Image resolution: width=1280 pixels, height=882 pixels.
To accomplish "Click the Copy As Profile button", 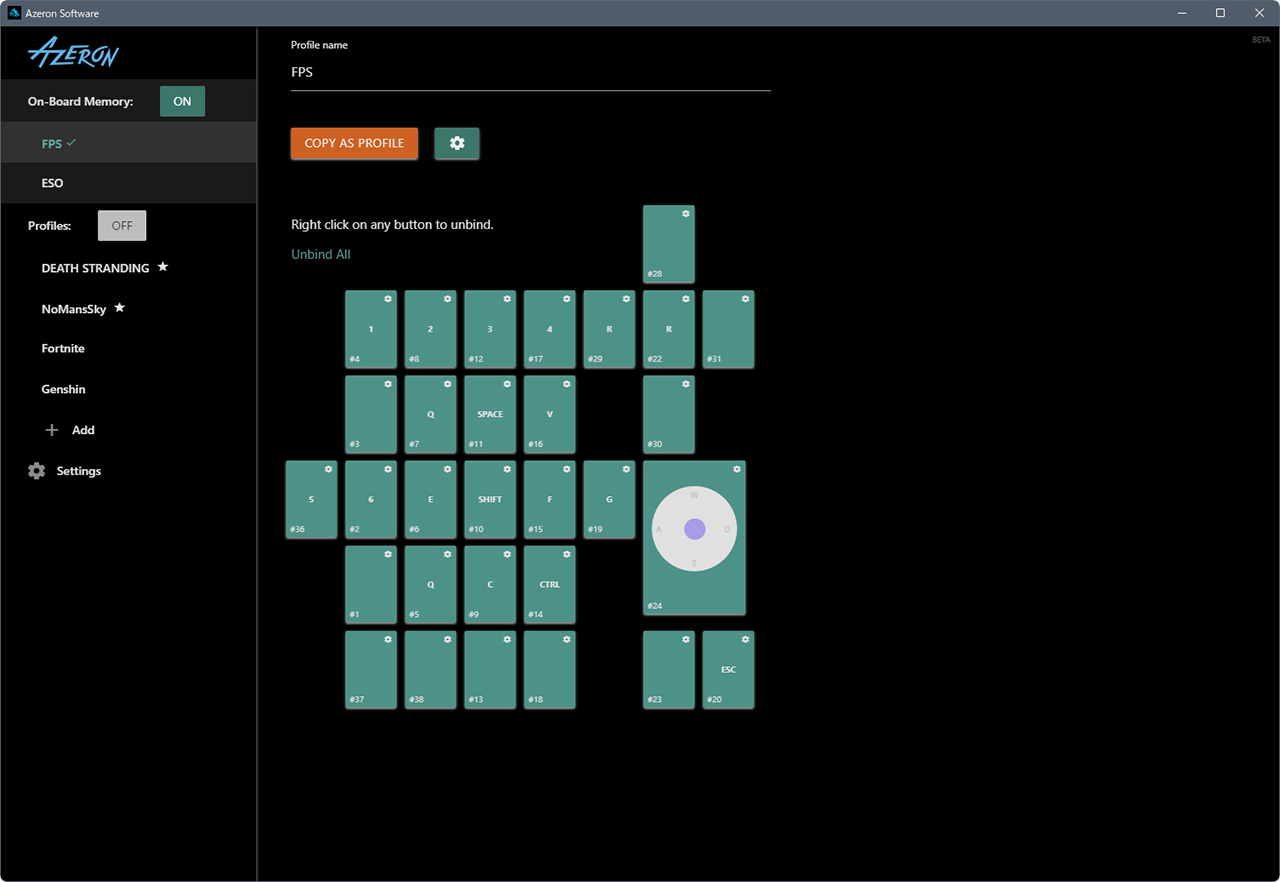I will pos(354,143).
